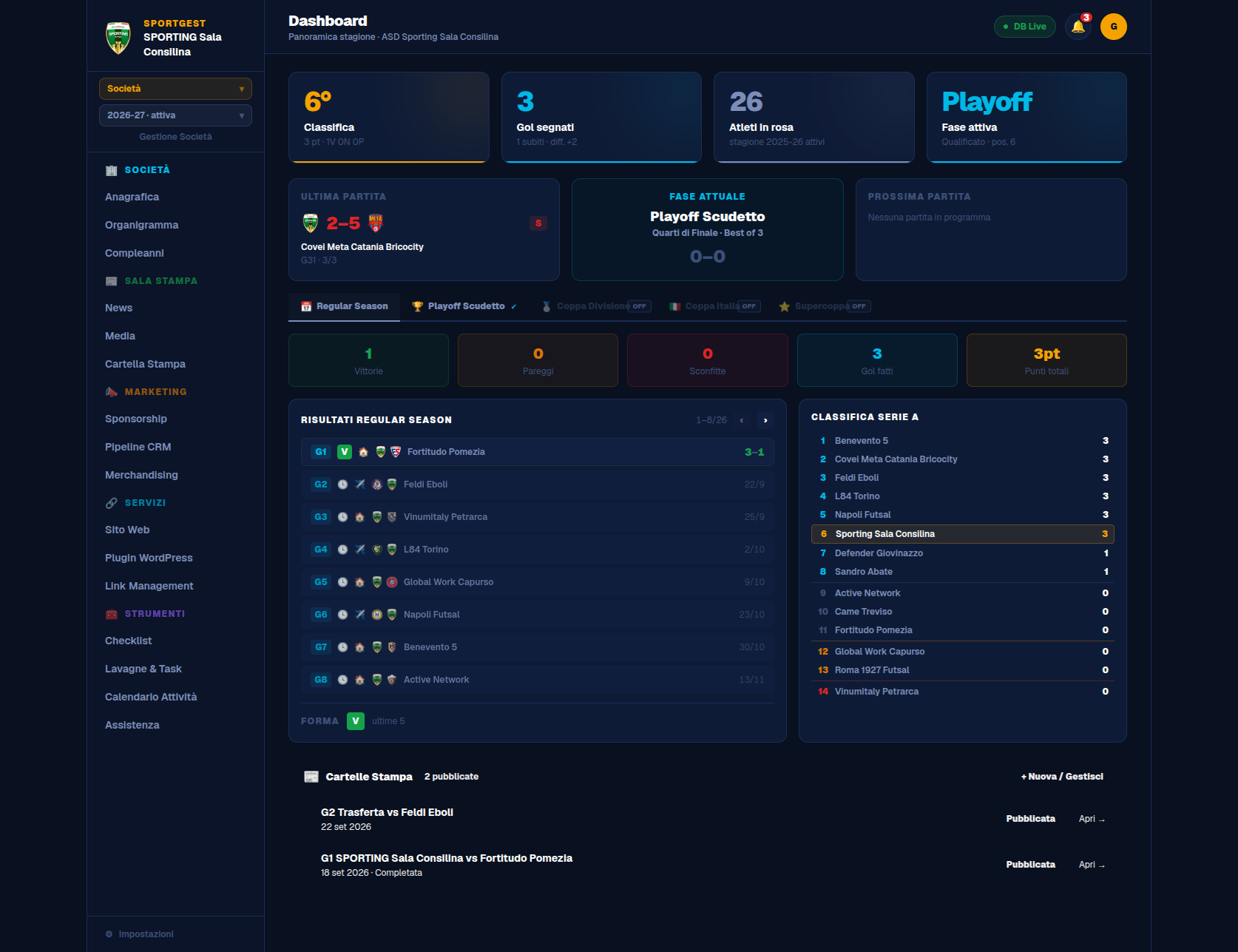Click the user avatar G icon
1238x952 pixels.
coord(1113,27)
